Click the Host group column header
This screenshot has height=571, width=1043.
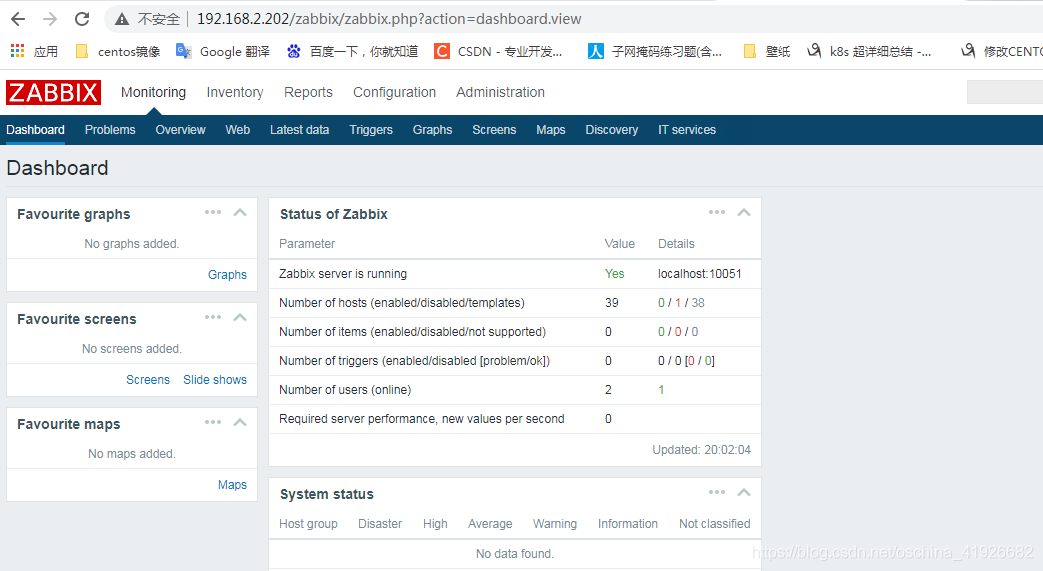point(308,524)
